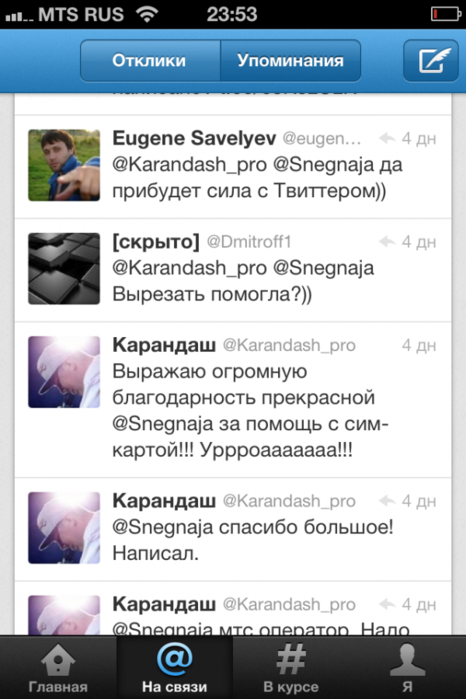Tap the compose new tweet icon
The image size is (466, 699).
(431, 61)
